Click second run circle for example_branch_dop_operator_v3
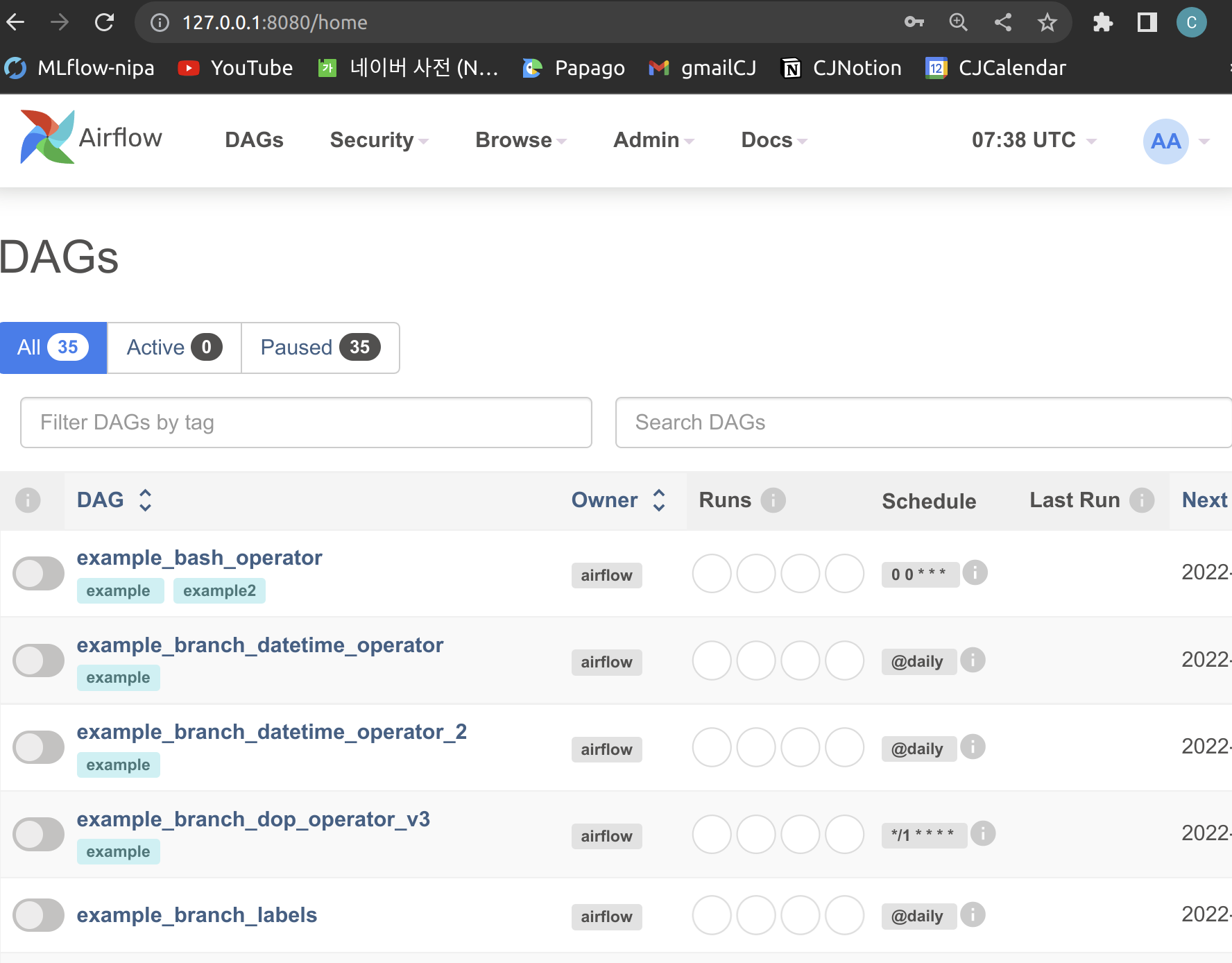Screen dimensions: 1232x963 756,834
